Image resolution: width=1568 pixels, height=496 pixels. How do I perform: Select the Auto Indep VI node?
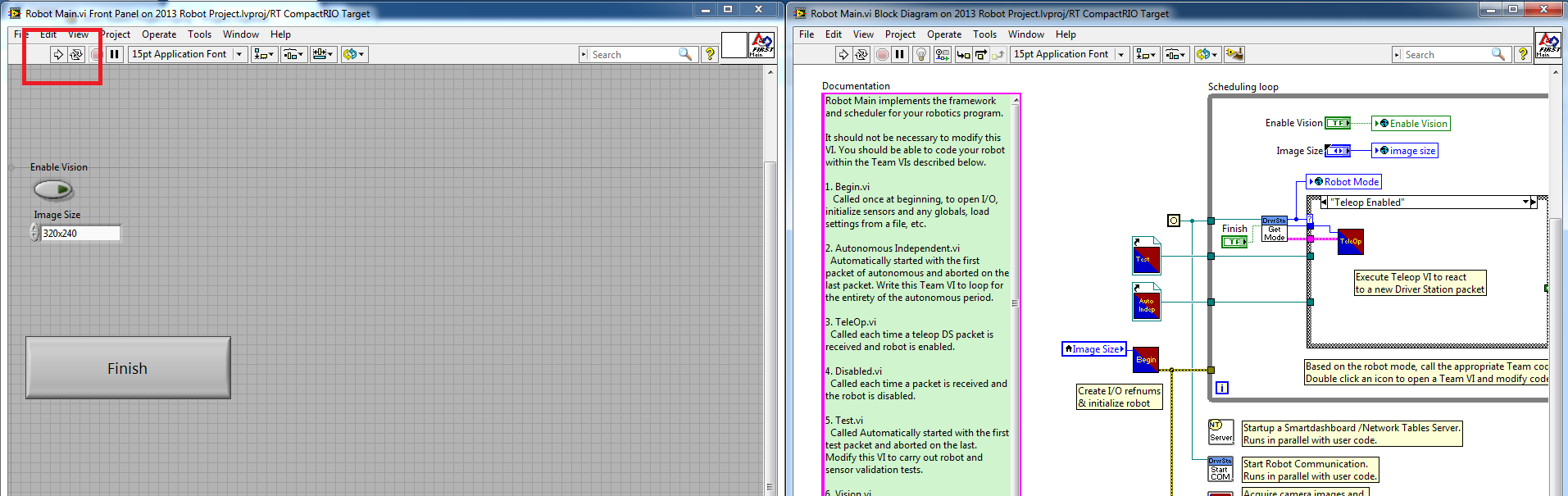tap(1146, 302)
